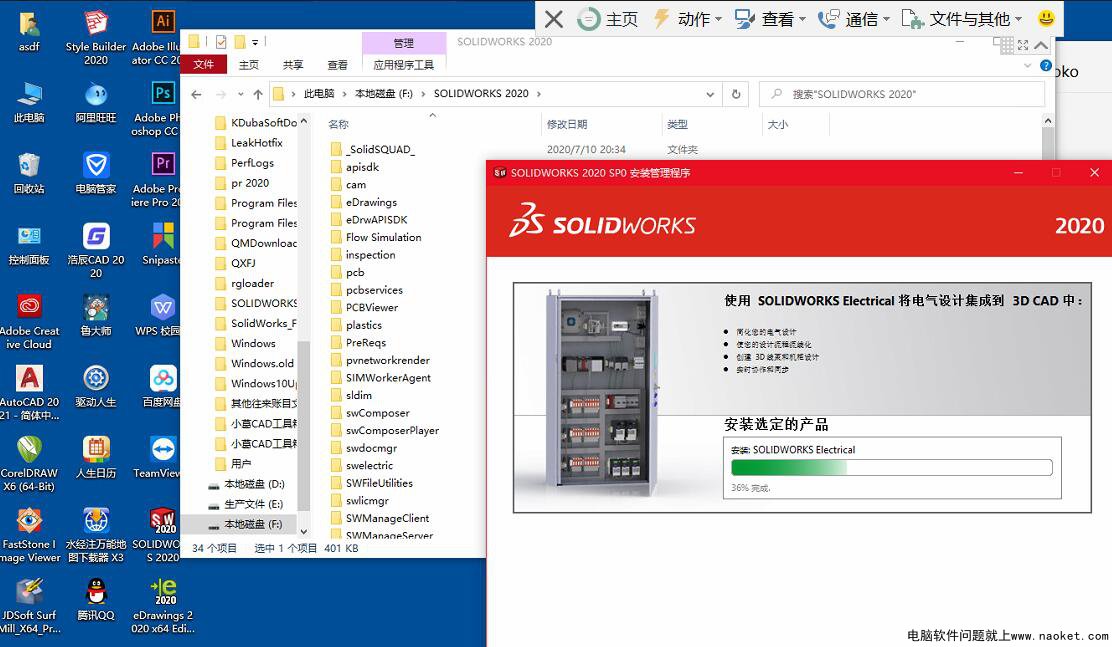The image size is (1112, 647).
Task: Expand the Explorer ribbon chevron
Action: [x=1028, y=65]
